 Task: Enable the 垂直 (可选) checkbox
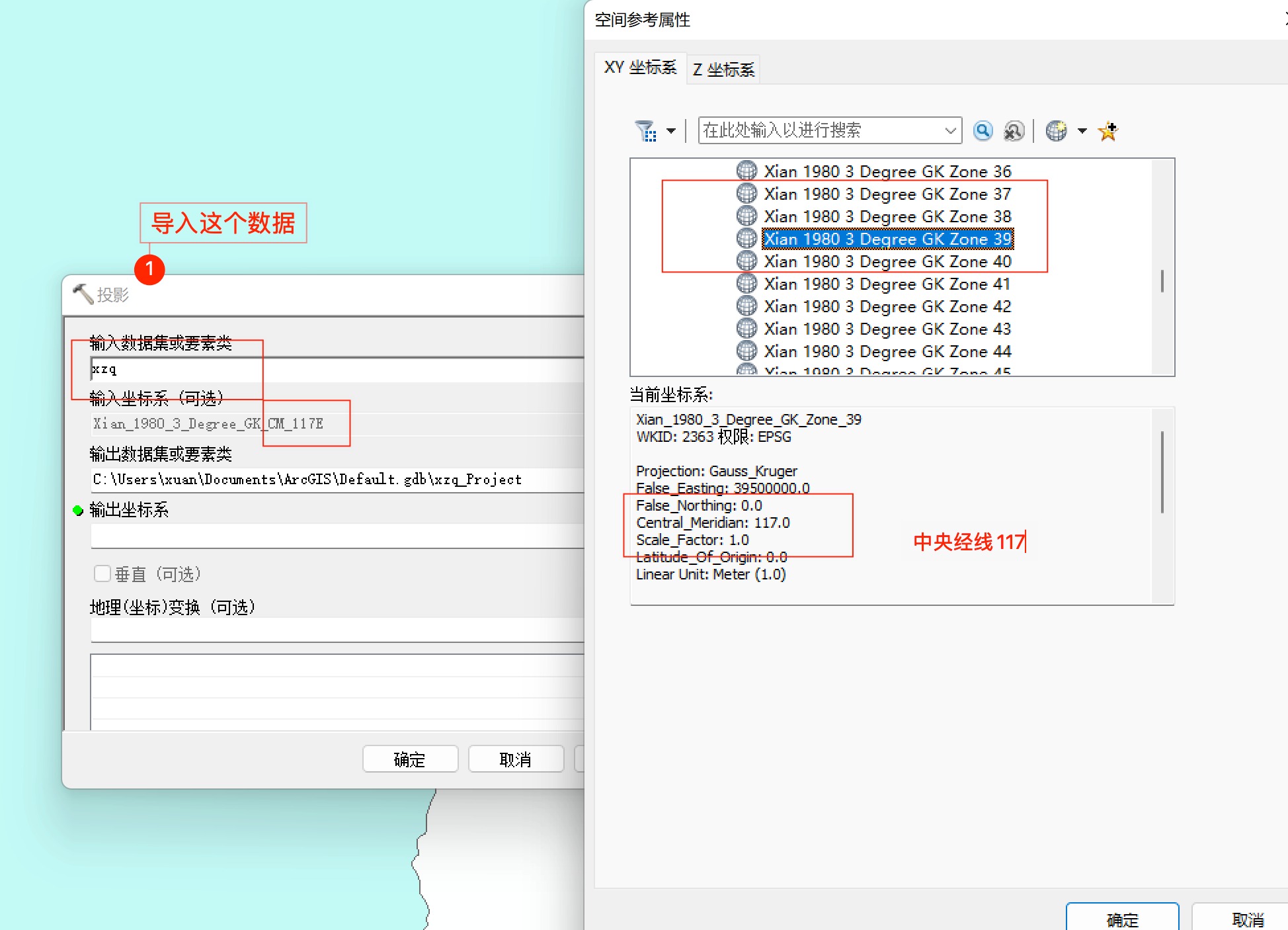click(x=102, y=573)
